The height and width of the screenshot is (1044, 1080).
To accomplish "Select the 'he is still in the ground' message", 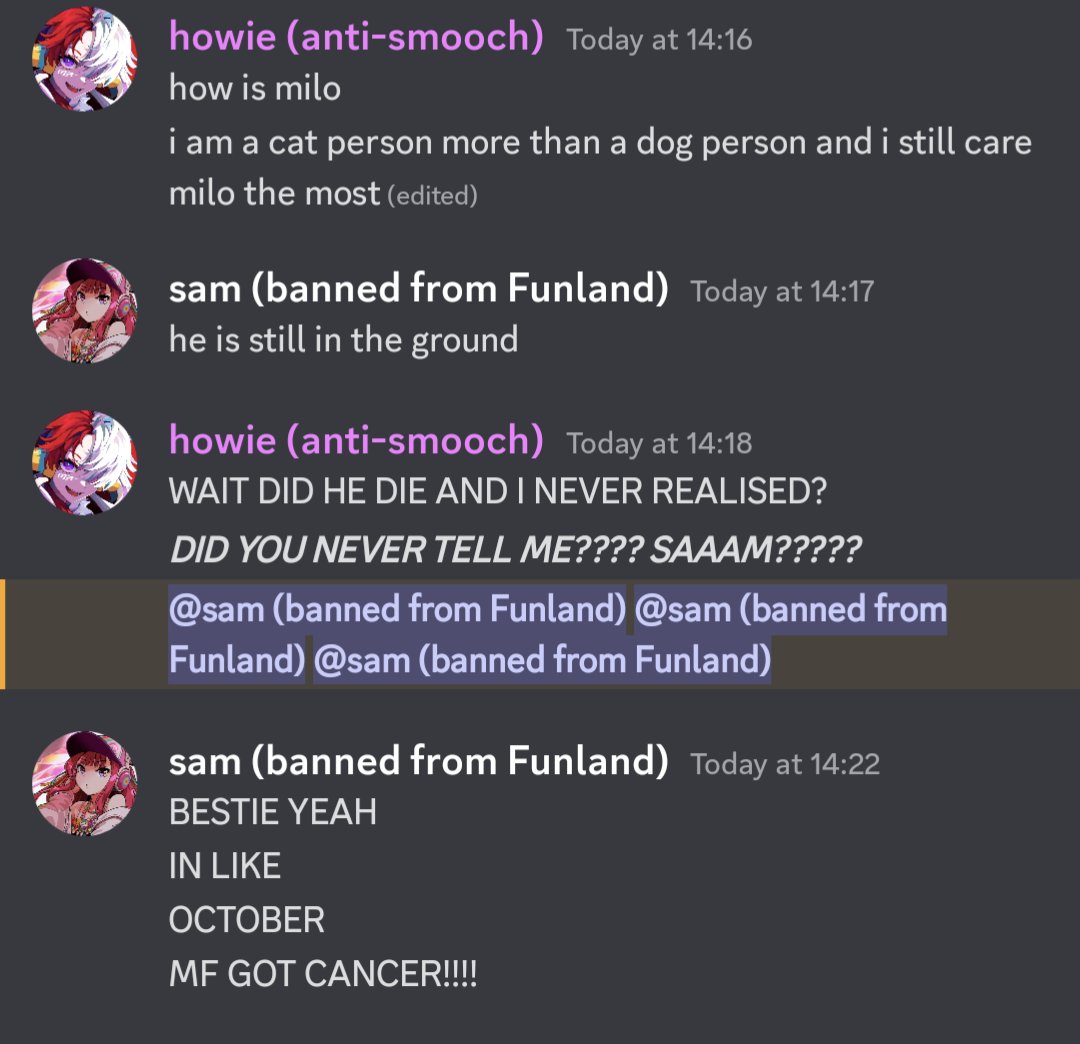I will point(344,340).
